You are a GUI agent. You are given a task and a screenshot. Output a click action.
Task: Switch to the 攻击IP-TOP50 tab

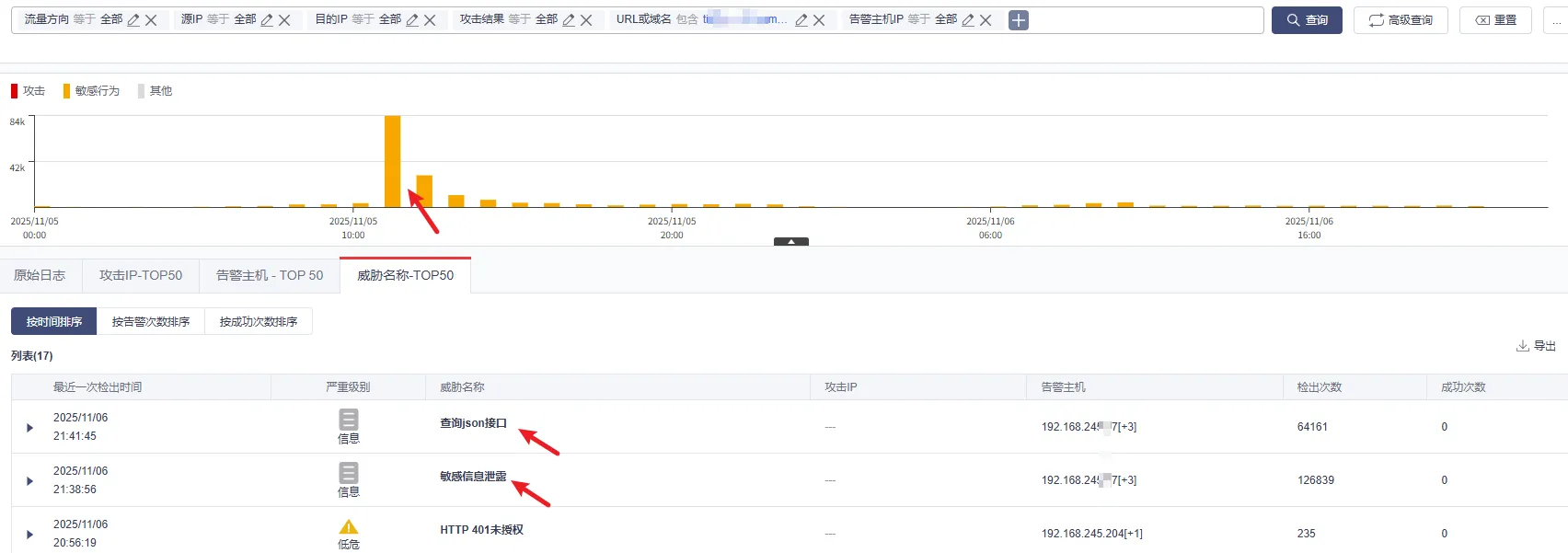(141, 275)
